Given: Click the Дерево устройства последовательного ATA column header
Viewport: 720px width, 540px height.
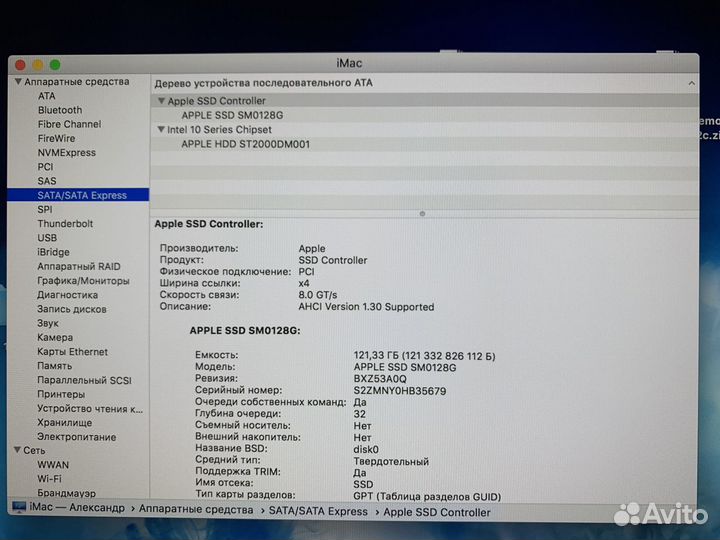Looking at the screenshot, I should pos(264,83).
